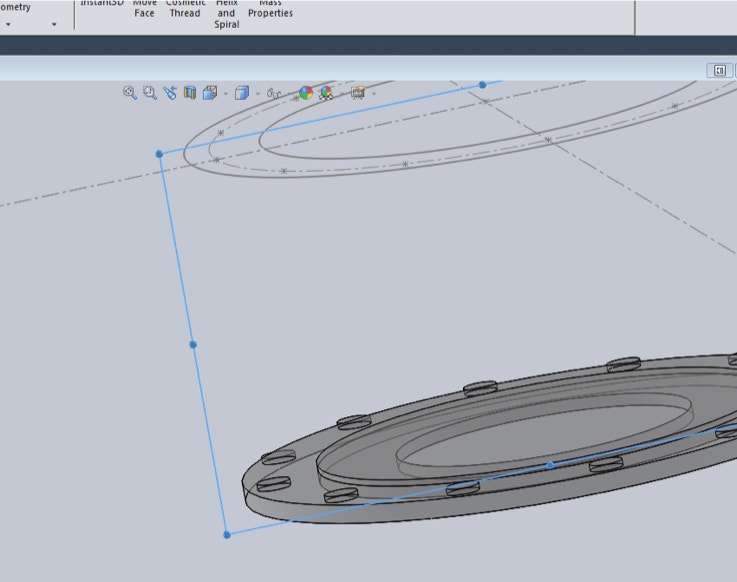737x582 pixels.
Task: Select the Zoom to Area magnifier
Action: tap(150, 93)
